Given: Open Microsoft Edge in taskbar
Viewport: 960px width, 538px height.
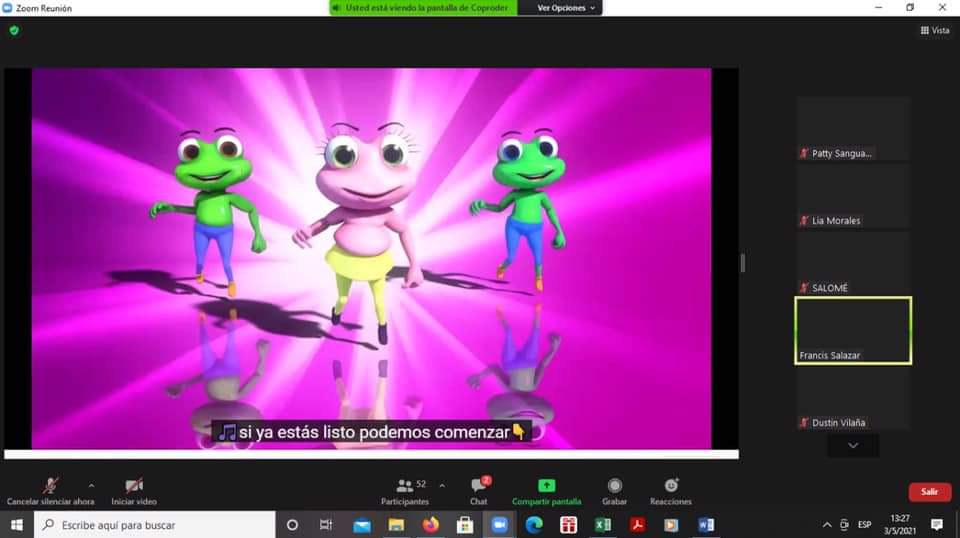Looking at the screenshot, I should [x=534, y=525].
